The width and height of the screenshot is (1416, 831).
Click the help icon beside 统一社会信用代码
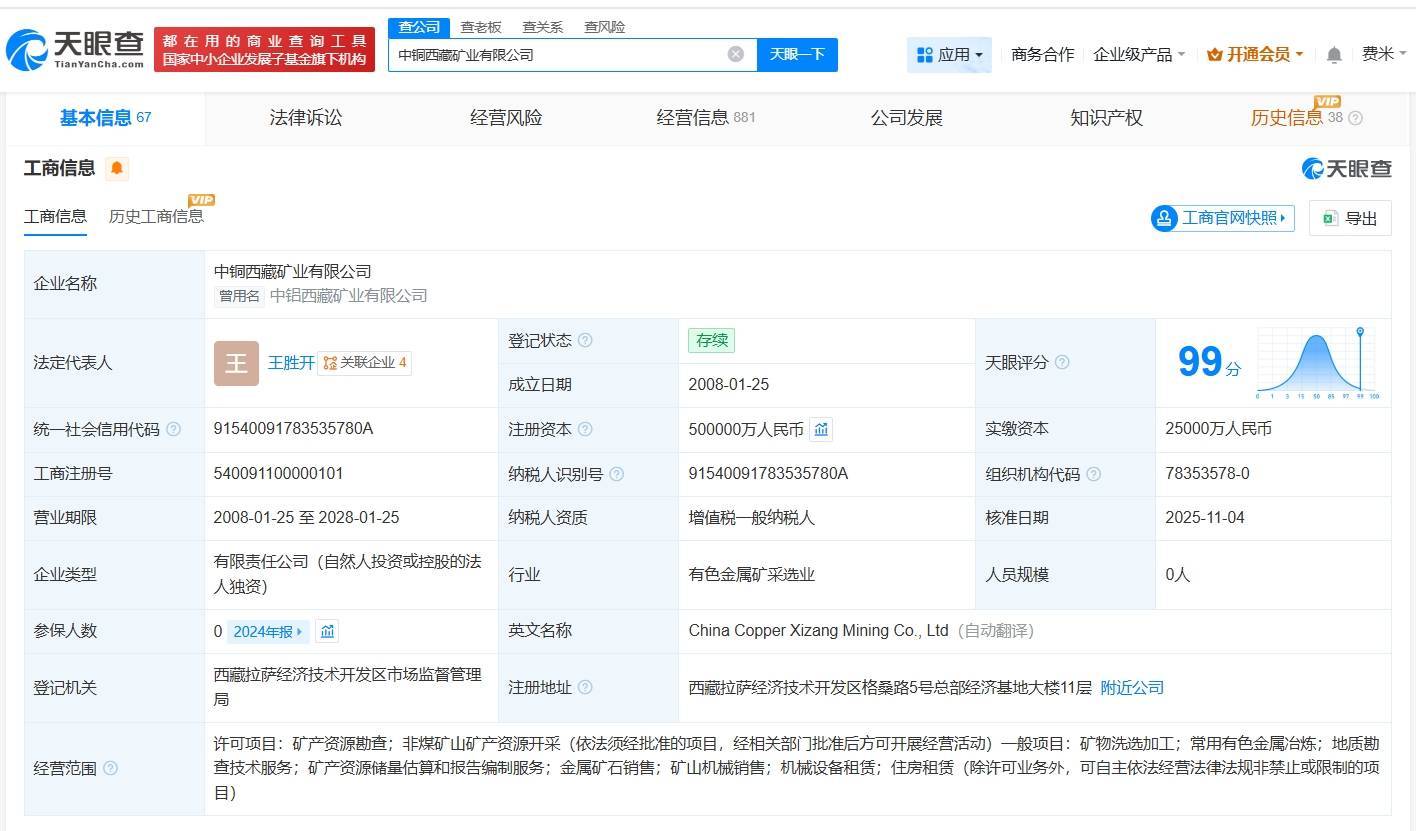click(174, 428)
